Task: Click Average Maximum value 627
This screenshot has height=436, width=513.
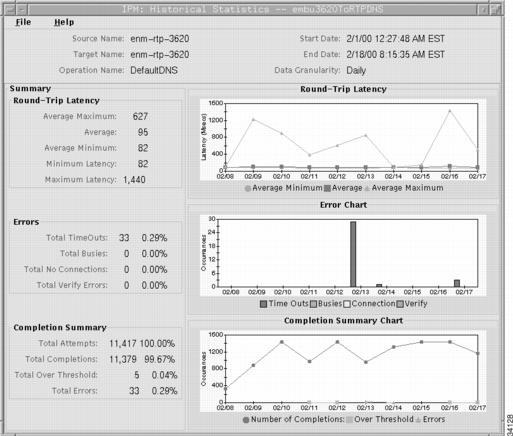Action: click(140, 116)
